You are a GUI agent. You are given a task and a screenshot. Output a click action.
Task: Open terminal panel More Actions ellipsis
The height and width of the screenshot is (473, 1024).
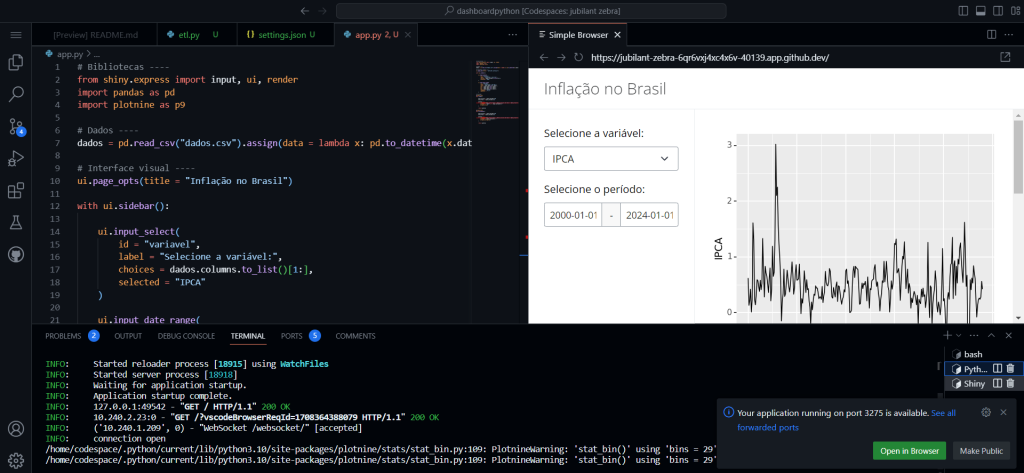[974, 335]
